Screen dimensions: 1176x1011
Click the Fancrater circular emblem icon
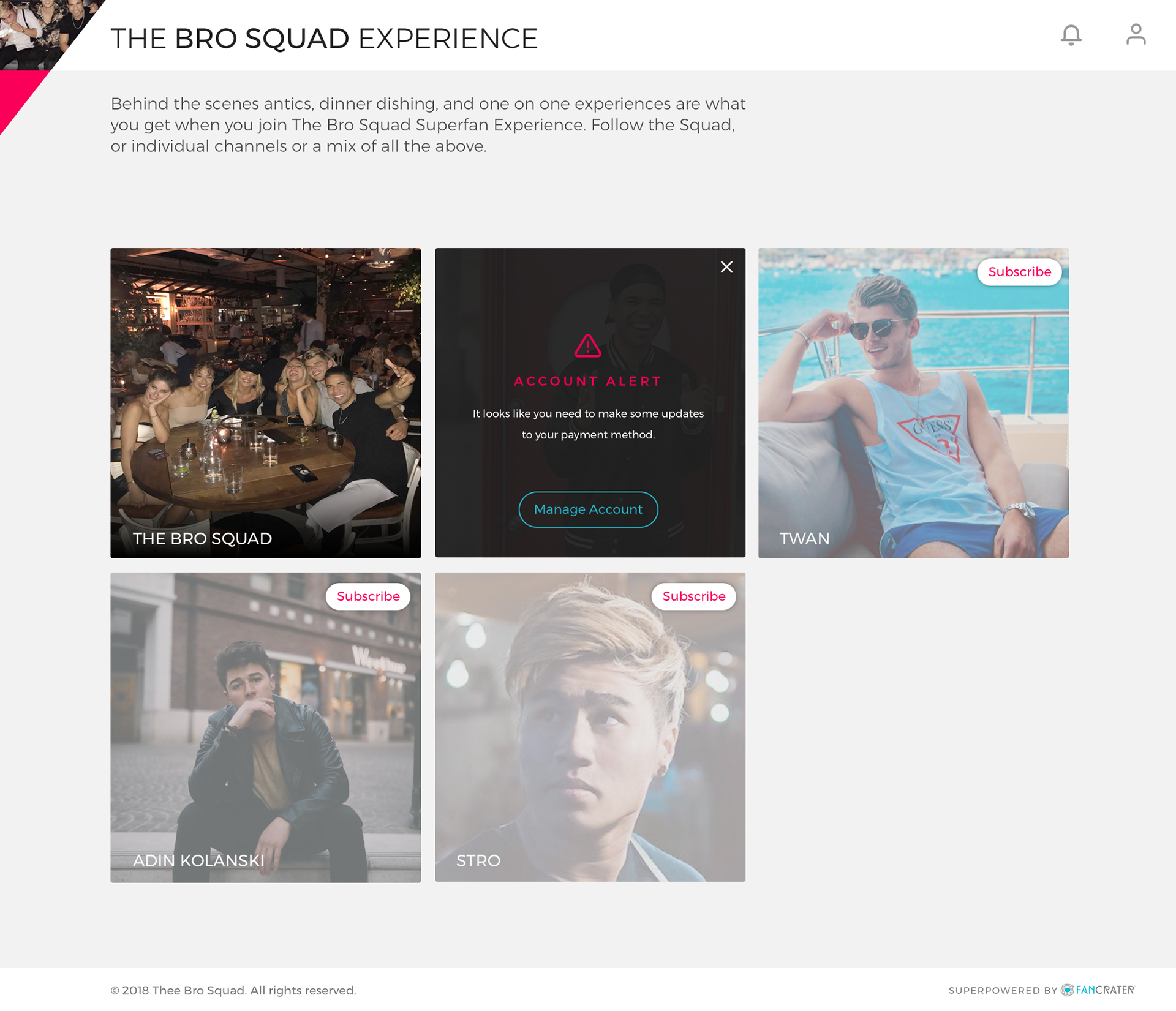tap(1068, 990)
